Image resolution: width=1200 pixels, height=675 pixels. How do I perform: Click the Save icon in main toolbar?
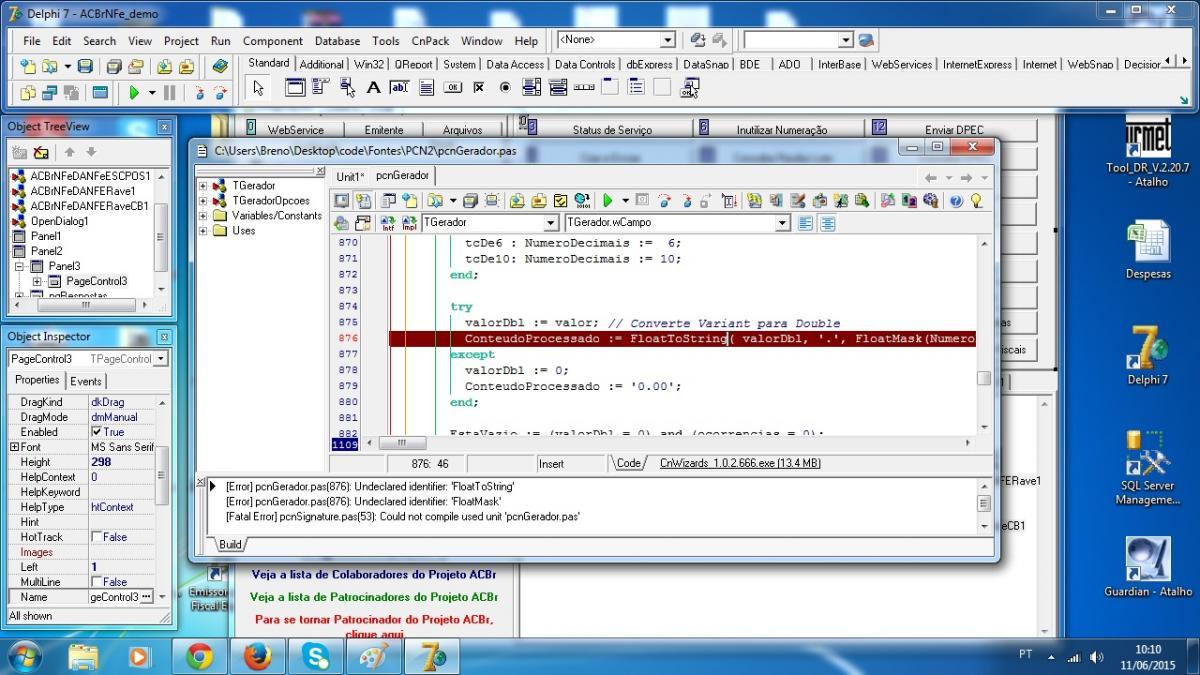85,66
